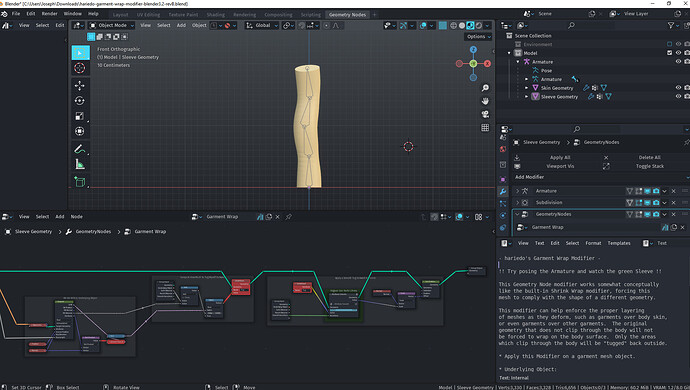Toggle camera view icon in the viewport
690x390 pixels.
coord(485,114)
